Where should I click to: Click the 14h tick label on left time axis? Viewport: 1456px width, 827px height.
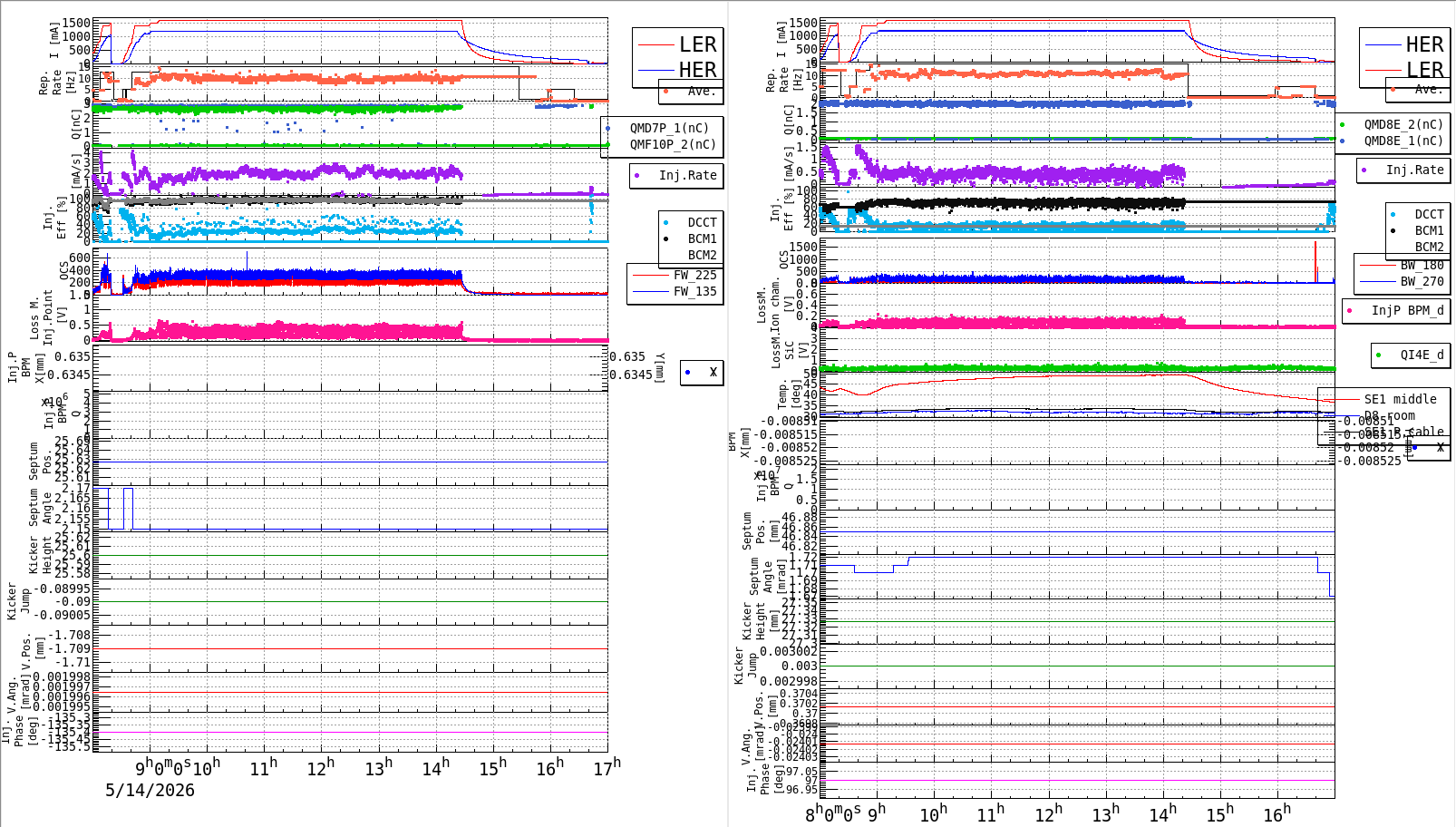point(435,768)
